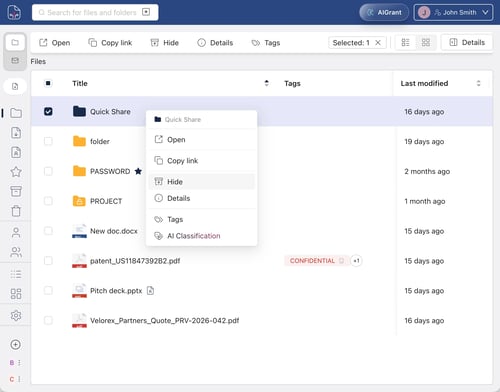This screenshot has height=392, width=500.
Task: Check the Velorex_Partners_Quote checkbox
Action: (48, 320)
